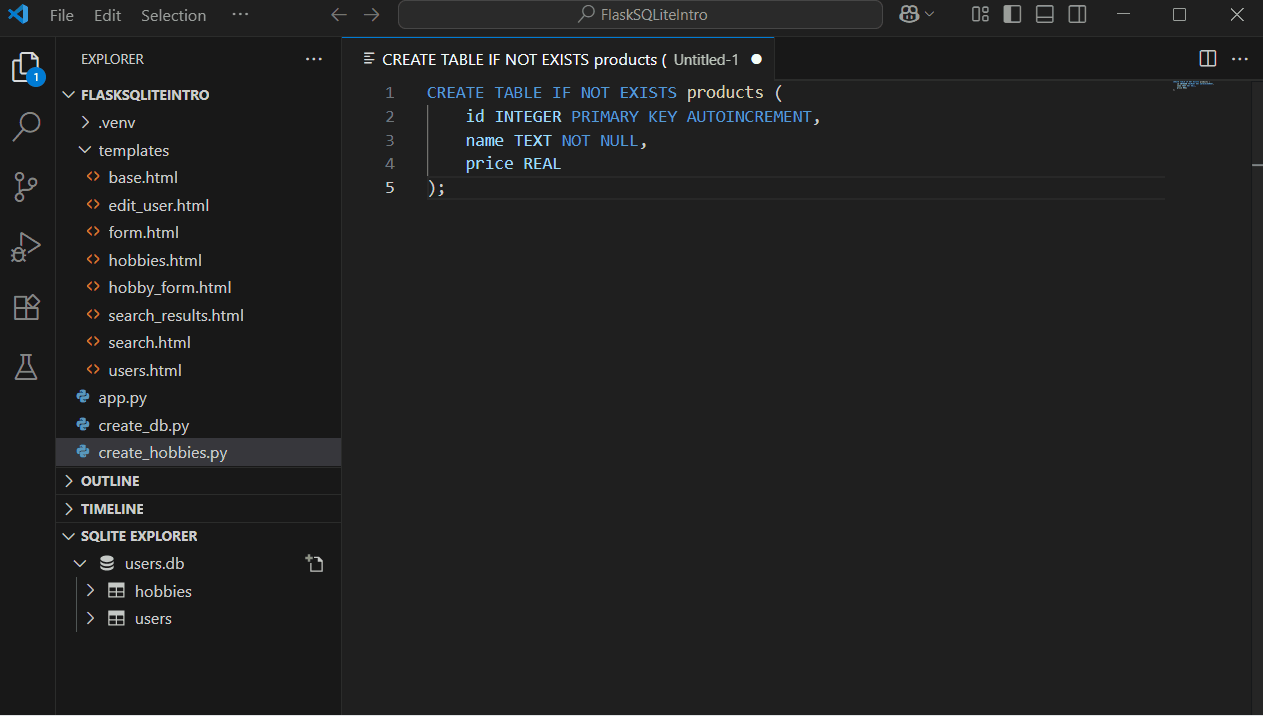Open the Copilot menu in the title bar
1263x716 pixels.
[x=916, y=15]
